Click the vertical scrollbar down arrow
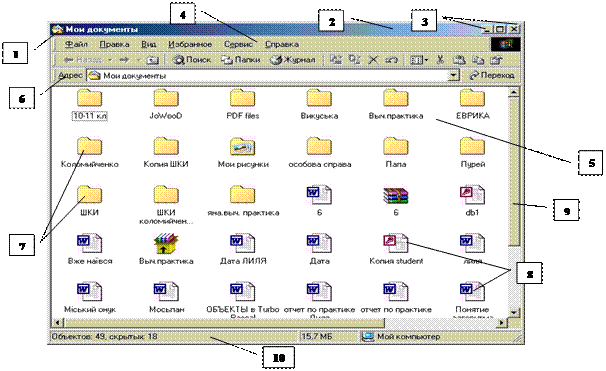Image resolution: width=606 pixels, height=371 pixels. pyautogui.click(x=514, y=312)
